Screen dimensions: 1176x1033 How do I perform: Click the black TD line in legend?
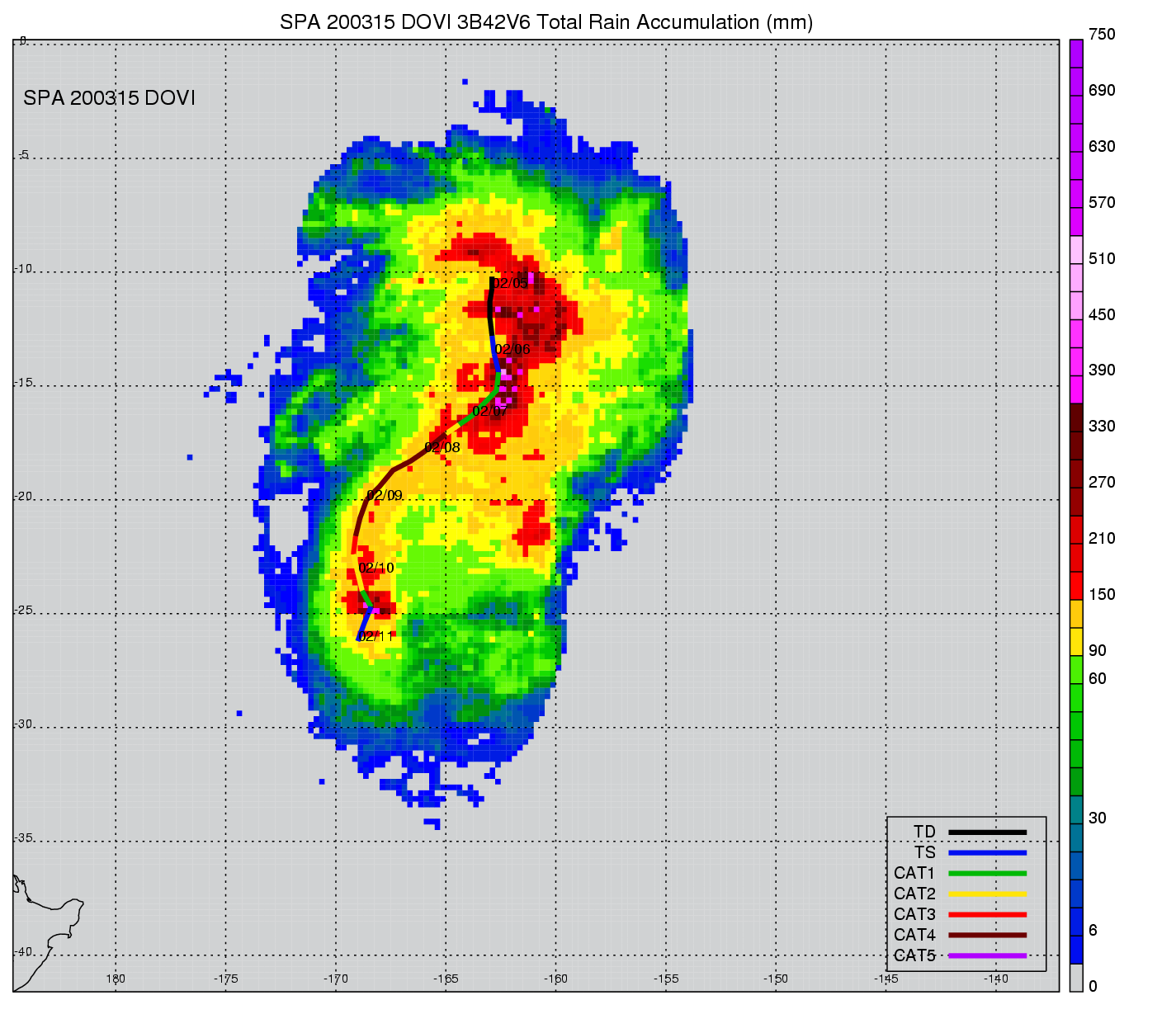(x=987, y=832)
